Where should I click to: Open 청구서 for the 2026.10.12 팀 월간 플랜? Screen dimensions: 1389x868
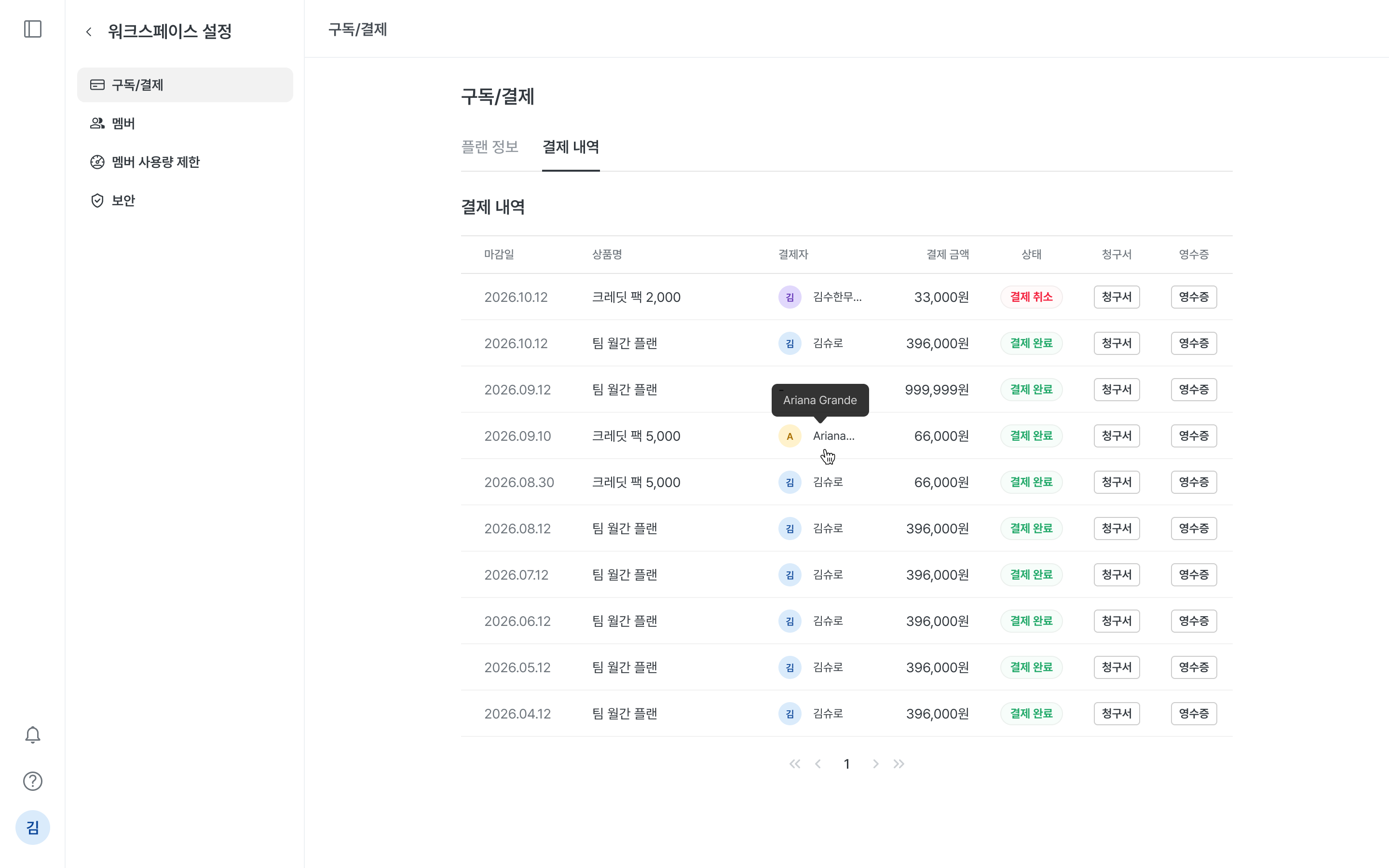[1117, 343]
